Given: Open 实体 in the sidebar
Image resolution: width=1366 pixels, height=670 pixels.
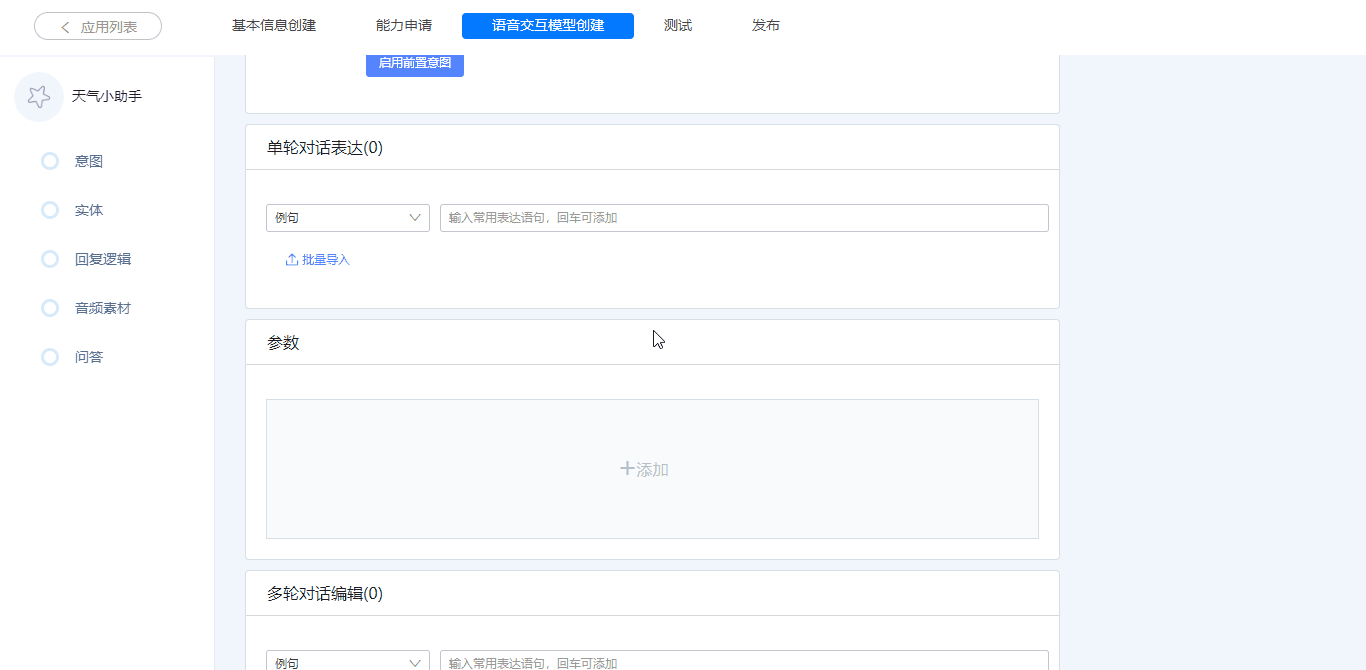Looking at the screenshot, I should 89,210.
